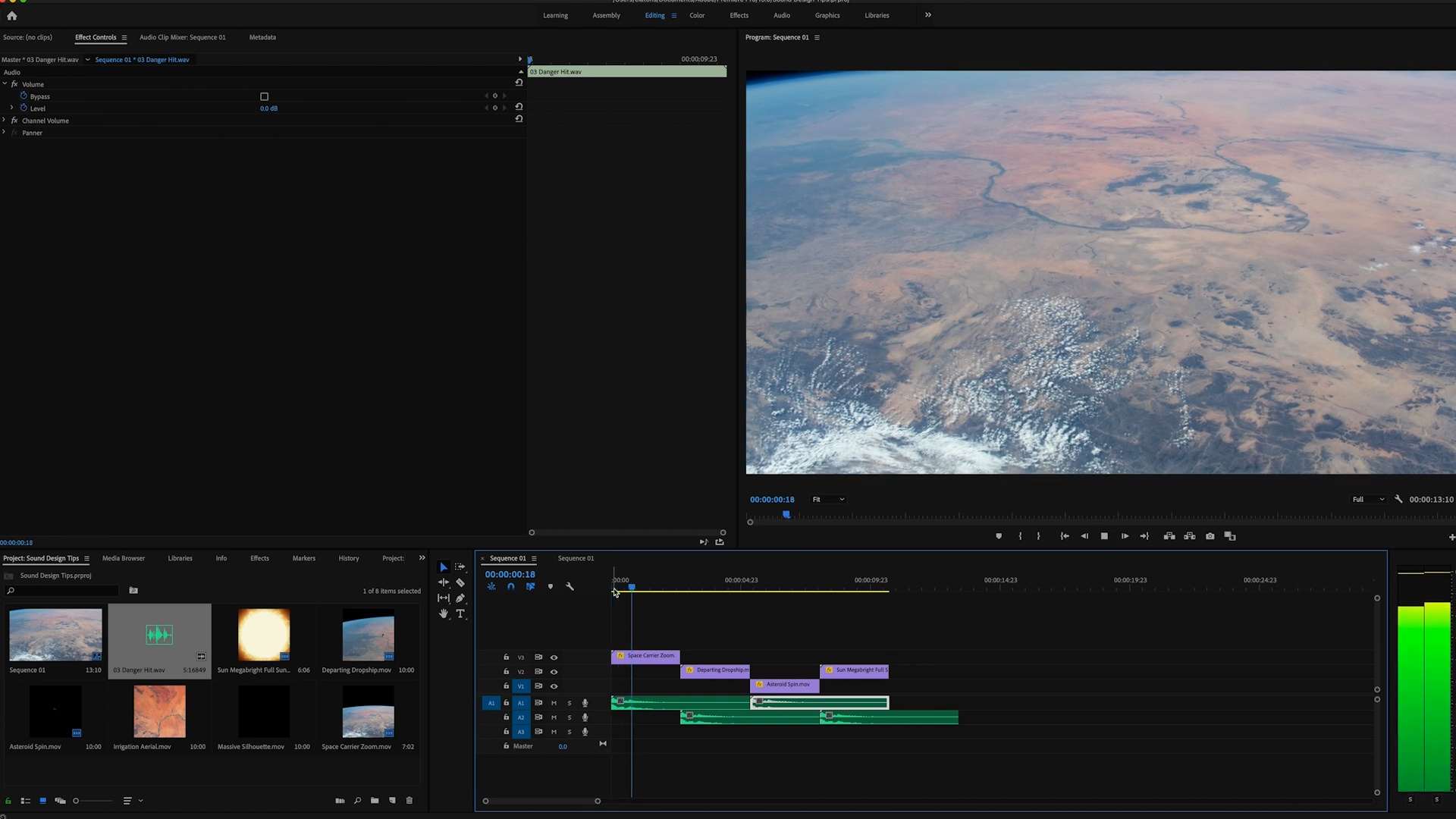Click Mark In bracket in Program monitor
Viewport: 1456px width, 819px height.
point(1020,536)
